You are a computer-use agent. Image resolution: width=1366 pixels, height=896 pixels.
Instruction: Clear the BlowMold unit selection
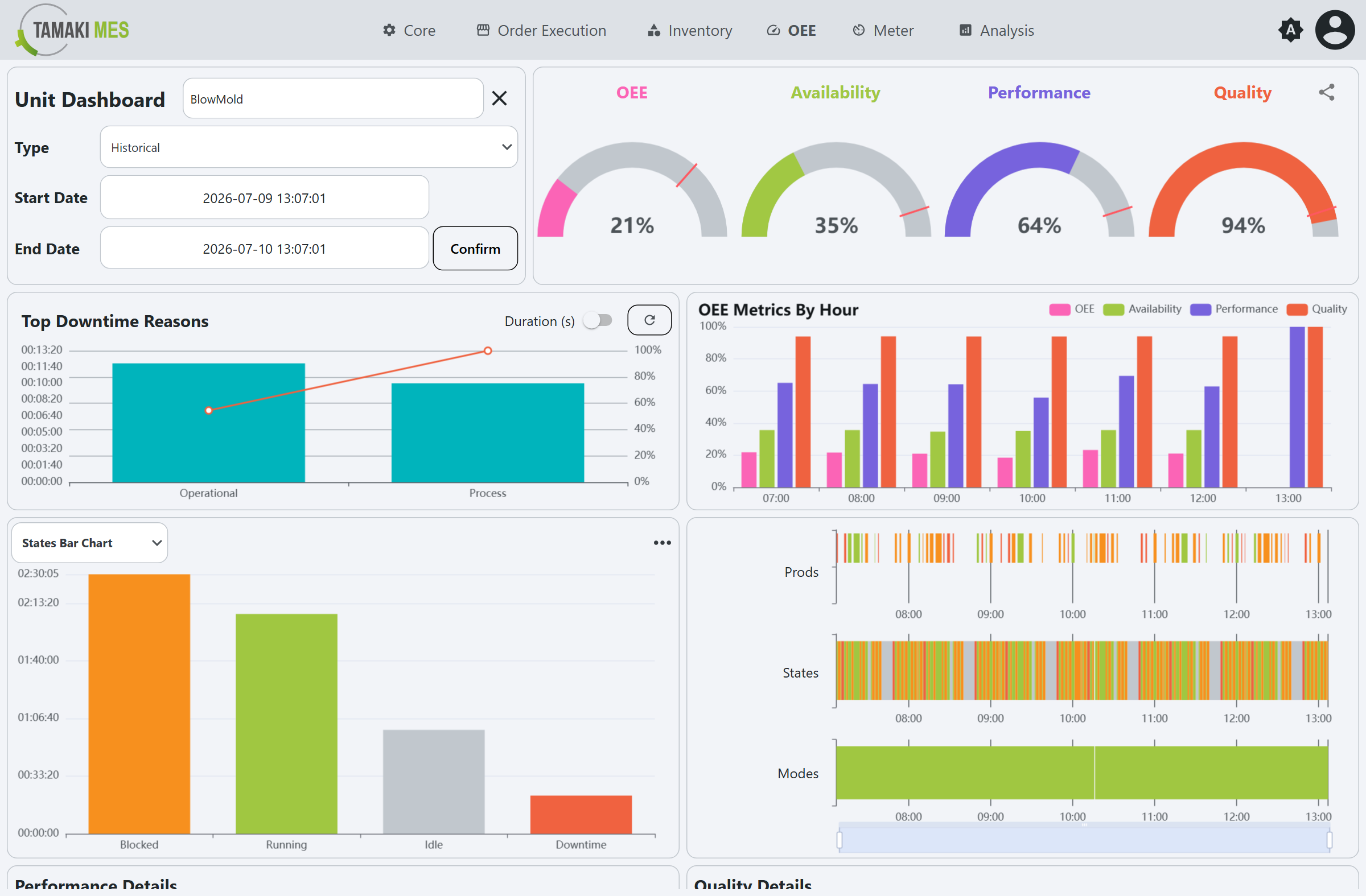(499, 98)
